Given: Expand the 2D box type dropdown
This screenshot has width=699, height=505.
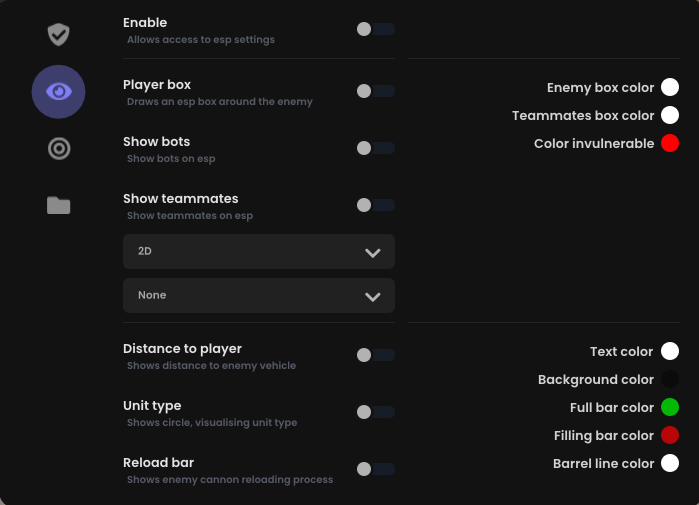Looking at the screenshot, I should coord(259,252).
